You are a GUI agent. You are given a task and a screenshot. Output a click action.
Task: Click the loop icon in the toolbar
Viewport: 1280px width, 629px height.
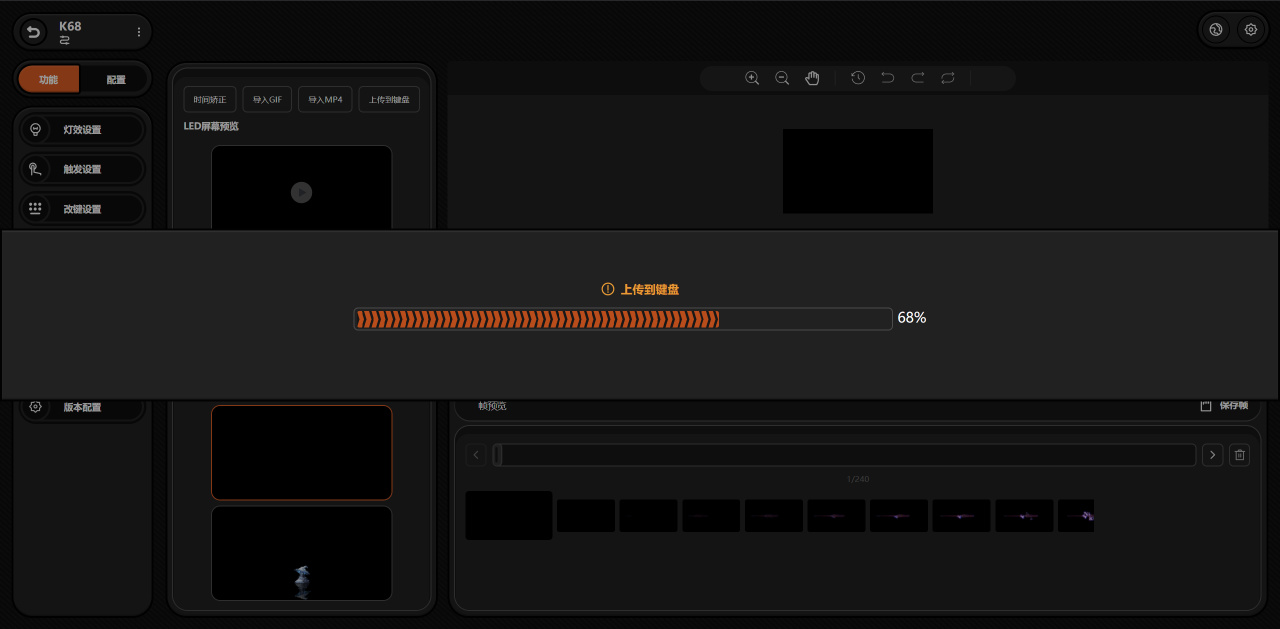click(948, 78)
